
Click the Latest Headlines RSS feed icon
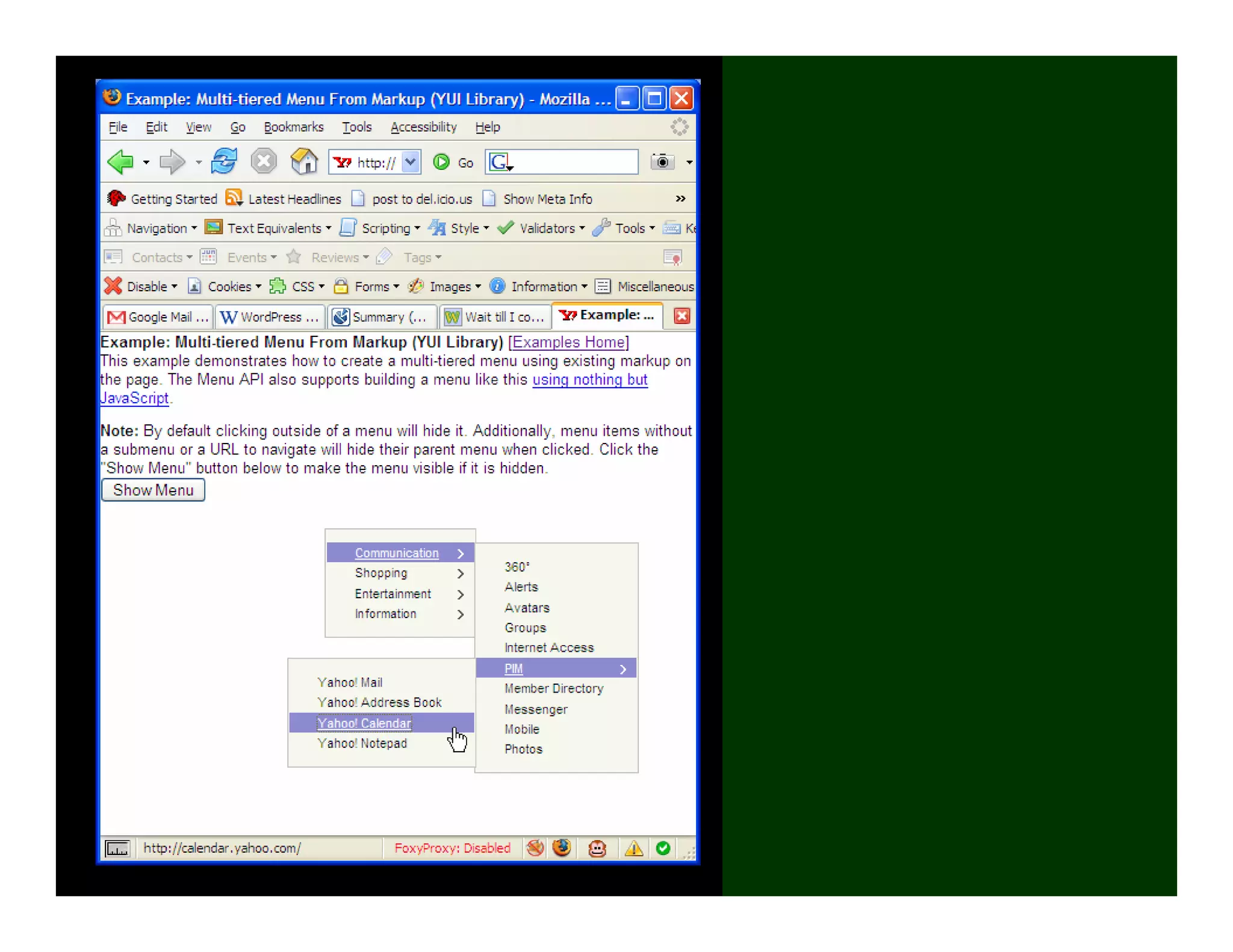tap(234, 198)
